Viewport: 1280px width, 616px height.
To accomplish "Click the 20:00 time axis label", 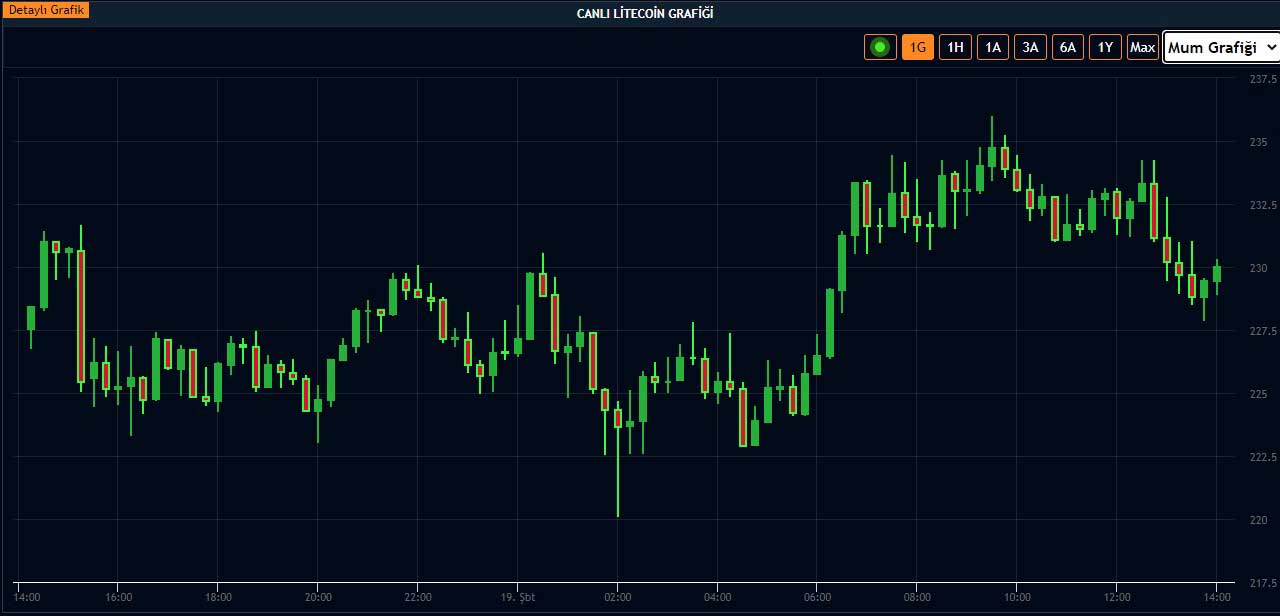I will [x=318, y=597].
